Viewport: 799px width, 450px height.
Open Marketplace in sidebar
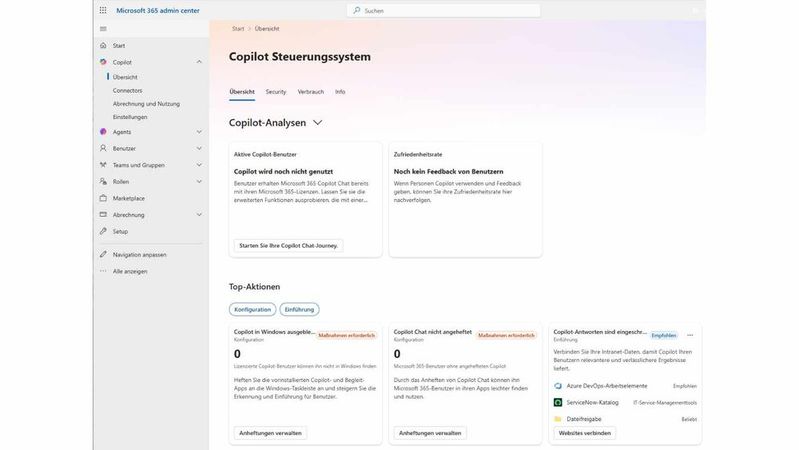[129, 198]
